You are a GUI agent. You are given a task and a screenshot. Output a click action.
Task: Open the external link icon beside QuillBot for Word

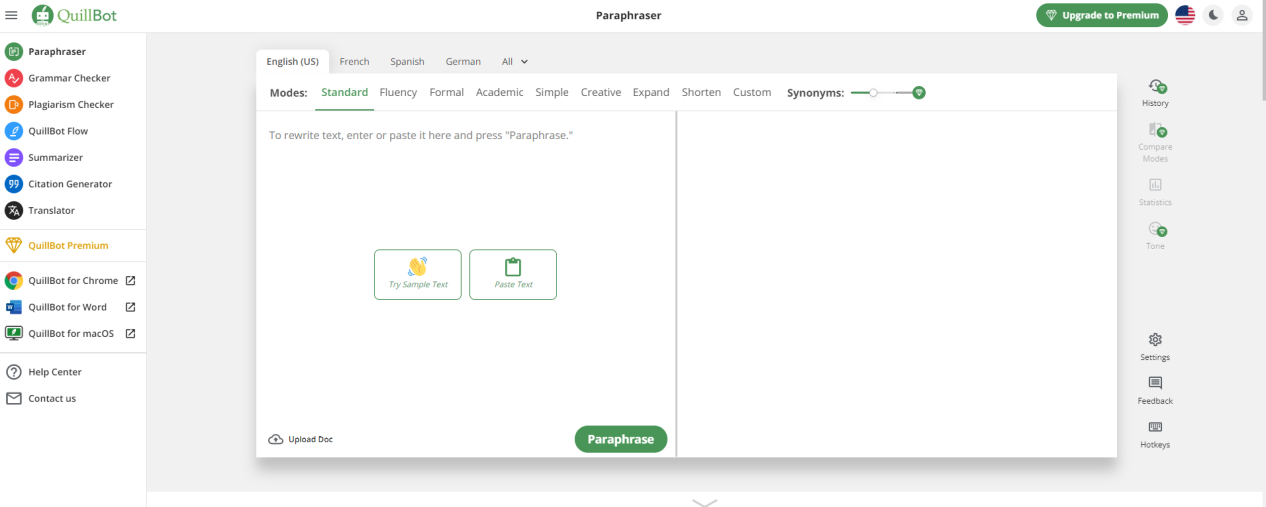click(130, 307)
